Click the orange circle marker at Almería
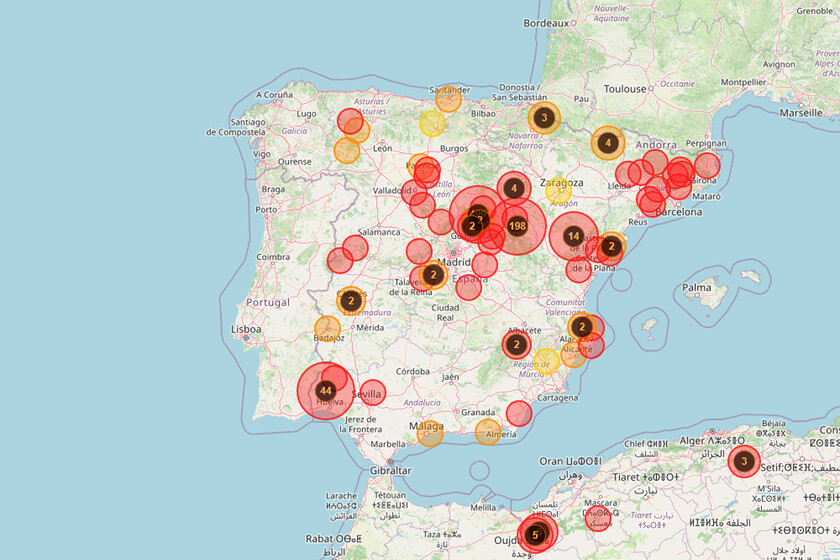This screenshot has width=840, height=560. point(488,432)
